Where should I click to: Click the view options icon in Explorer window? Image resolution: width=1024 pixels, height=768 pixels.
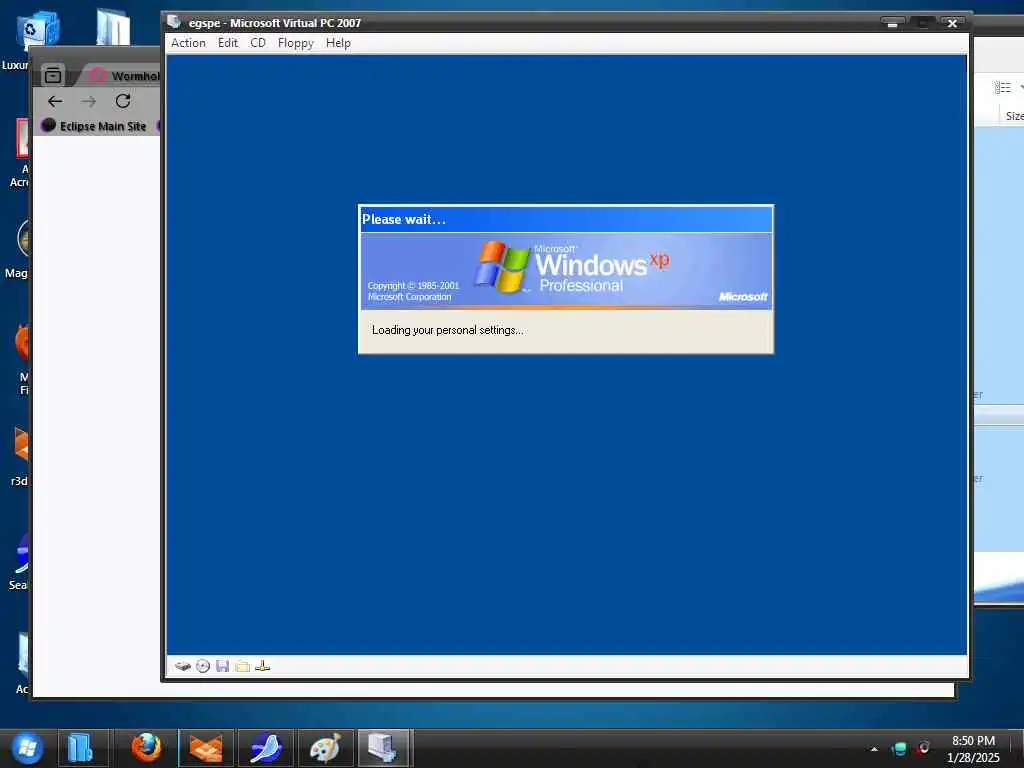click(x=1002, y=88)
